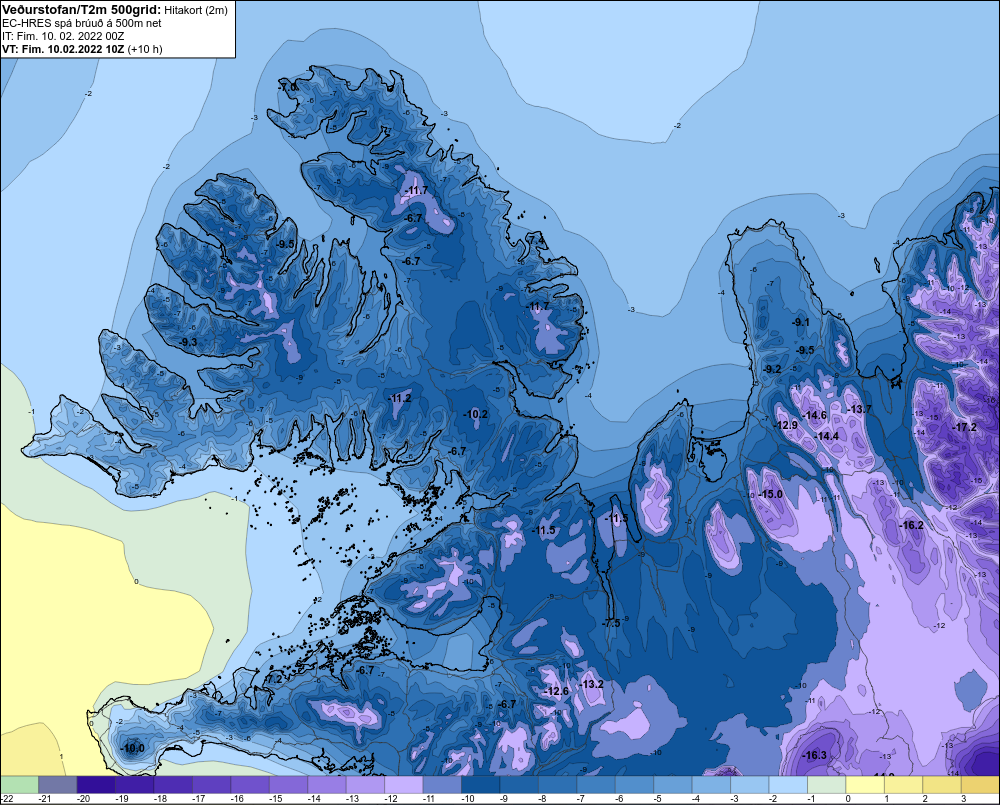This screenshot has height=805, width=1000.
Task: Click the 'Hitakort (2m)' header label
Action: click(x=196, y=10)
